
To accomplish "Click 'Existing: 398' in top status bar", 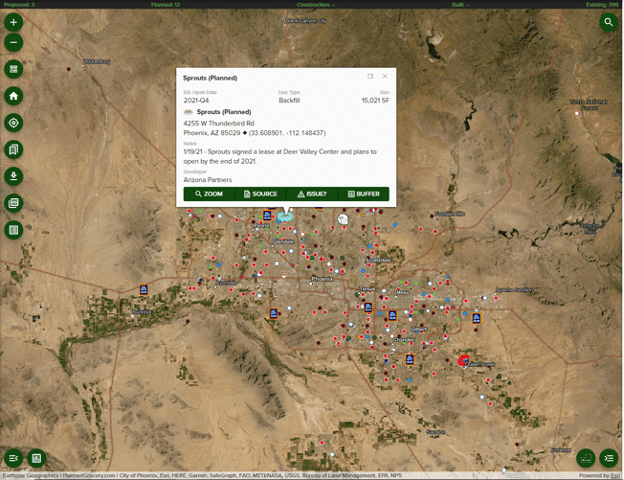I will point(602,5).
